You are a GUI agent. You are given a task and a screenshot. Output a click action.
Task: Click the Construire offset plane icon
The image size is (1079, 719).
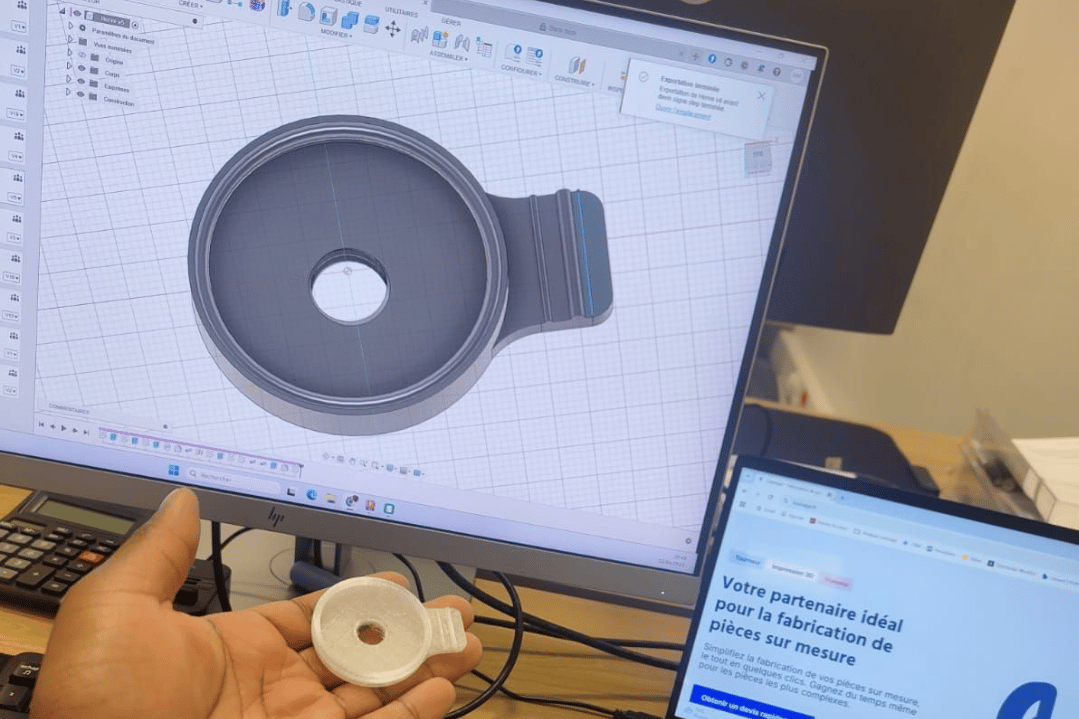(x=577, y=66)
